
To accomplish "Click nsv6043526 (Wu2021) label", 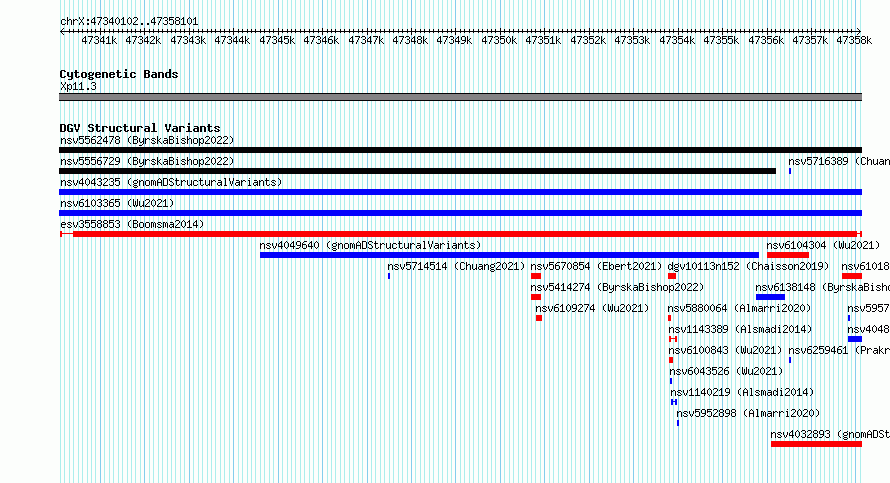I will coord(726,371).
